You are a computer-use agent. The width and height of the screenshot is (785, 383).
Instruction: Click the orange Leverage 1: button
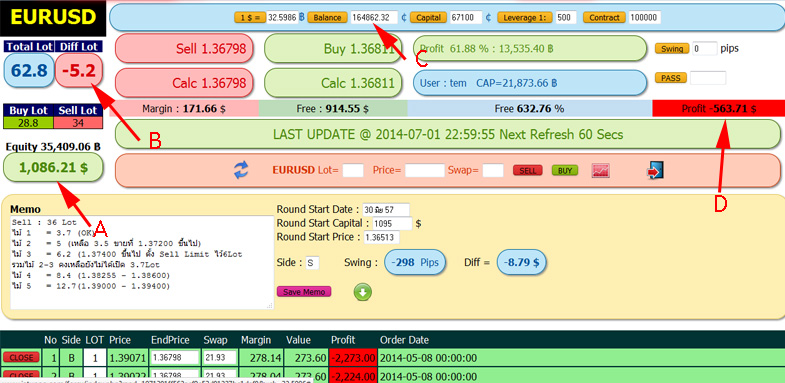pos(525,18)
